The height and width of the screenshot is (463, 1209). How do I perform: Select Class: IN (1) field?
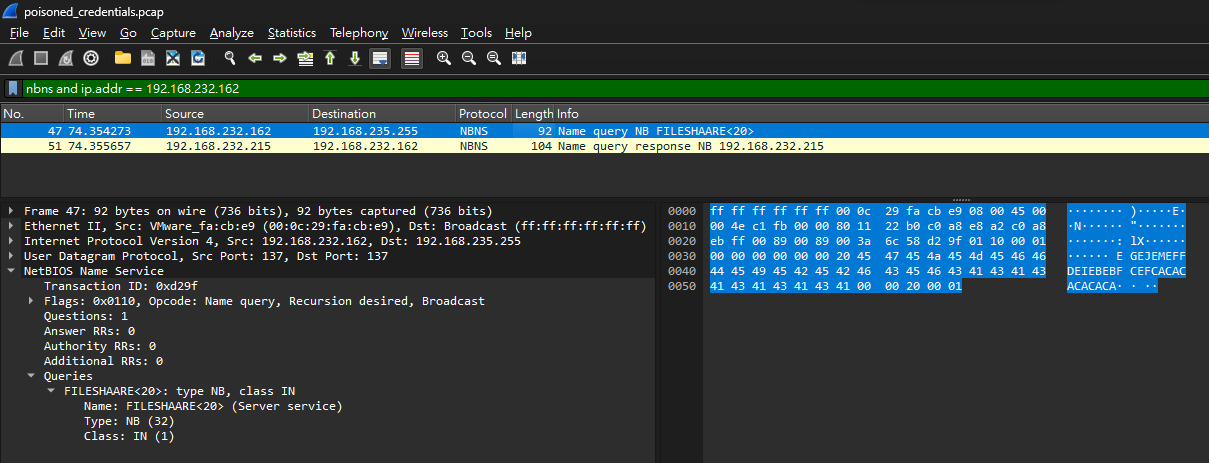pos(129,436)
